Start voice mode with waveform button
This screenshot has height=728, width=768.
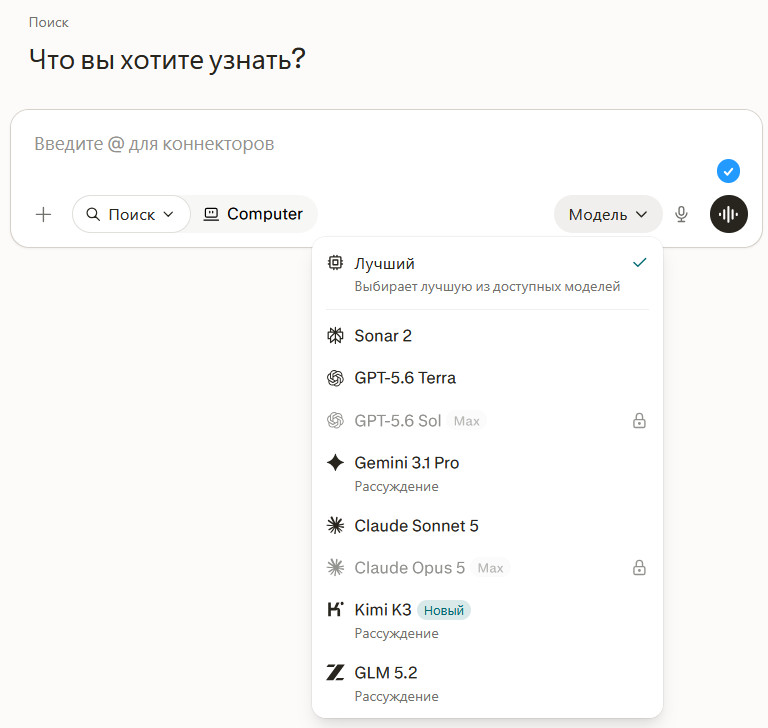coord(729,214)
